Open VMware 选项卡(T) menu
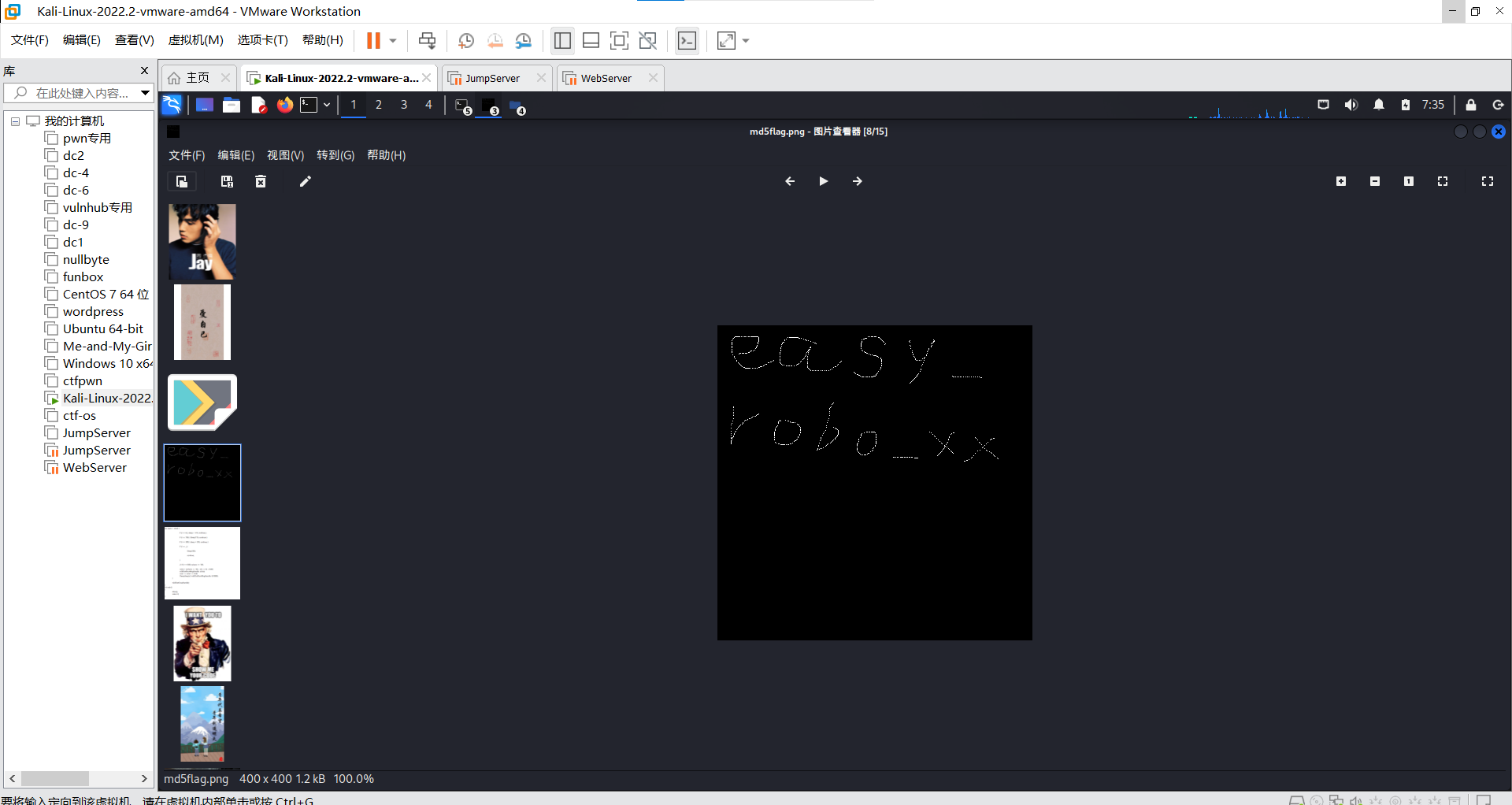1512x805 pixels. click(x=263, y=40)
